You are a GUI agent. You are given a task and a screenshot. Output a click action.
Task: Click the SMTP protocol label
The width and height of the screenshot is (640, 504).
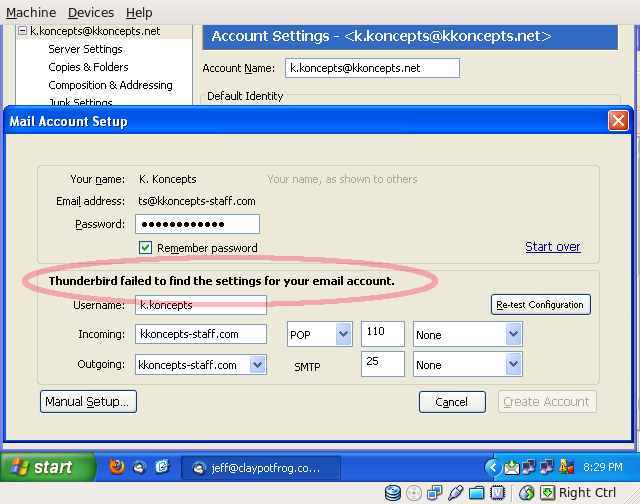[307, 367]
